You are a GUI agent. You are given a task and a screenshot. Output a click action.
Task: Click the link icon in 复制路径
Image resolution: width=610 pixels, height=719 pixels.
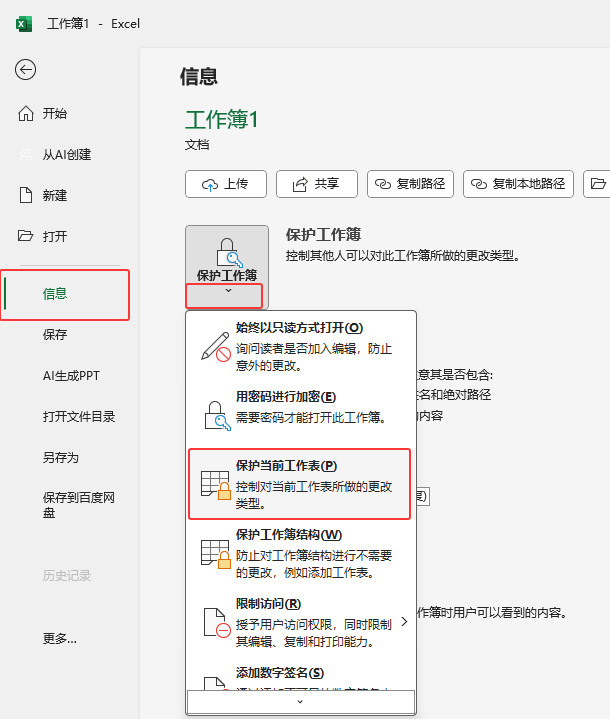point(383,184)
